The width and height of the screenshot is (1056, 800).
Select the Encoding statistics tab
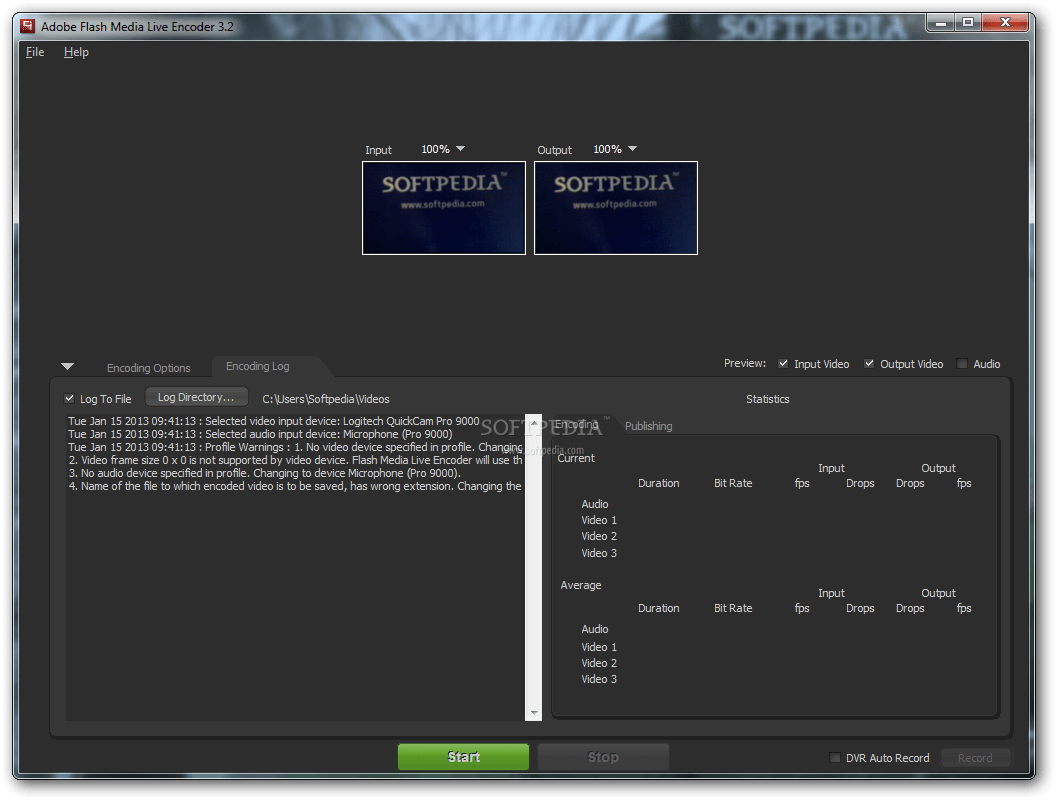click(x=580, y=425)
